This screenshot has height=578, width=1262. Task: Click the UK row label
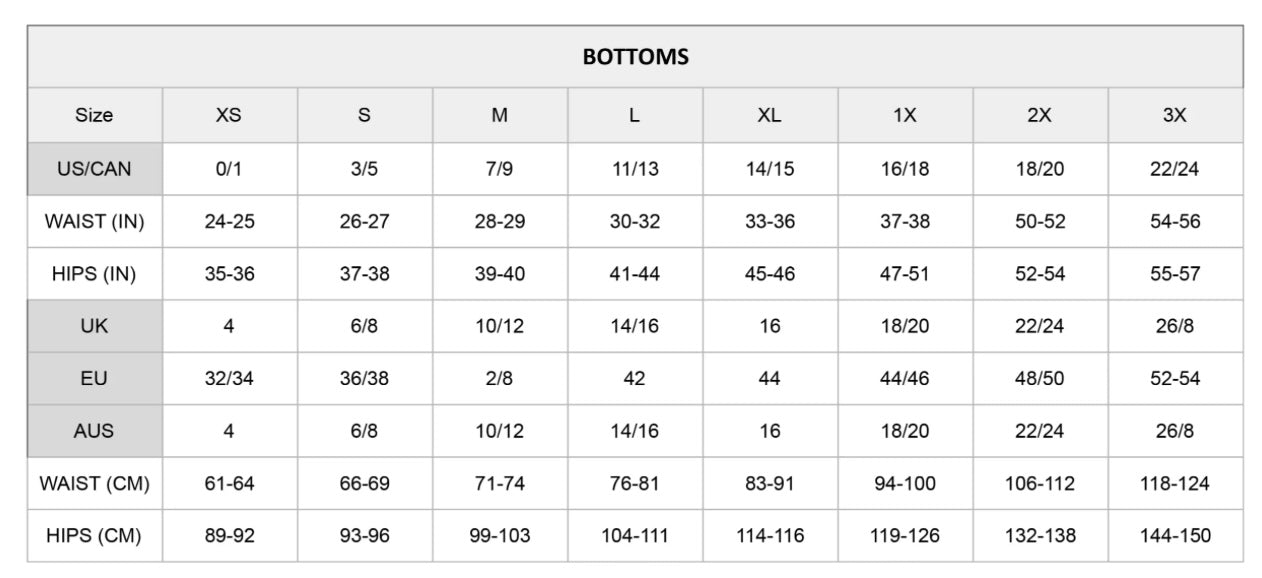point(94,326)
